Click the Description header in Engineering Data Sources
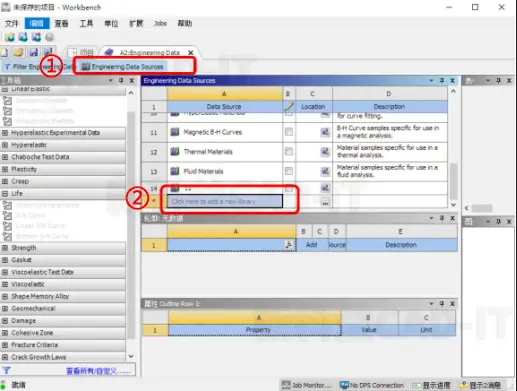The image size is (517, 391). coord(389,107)
